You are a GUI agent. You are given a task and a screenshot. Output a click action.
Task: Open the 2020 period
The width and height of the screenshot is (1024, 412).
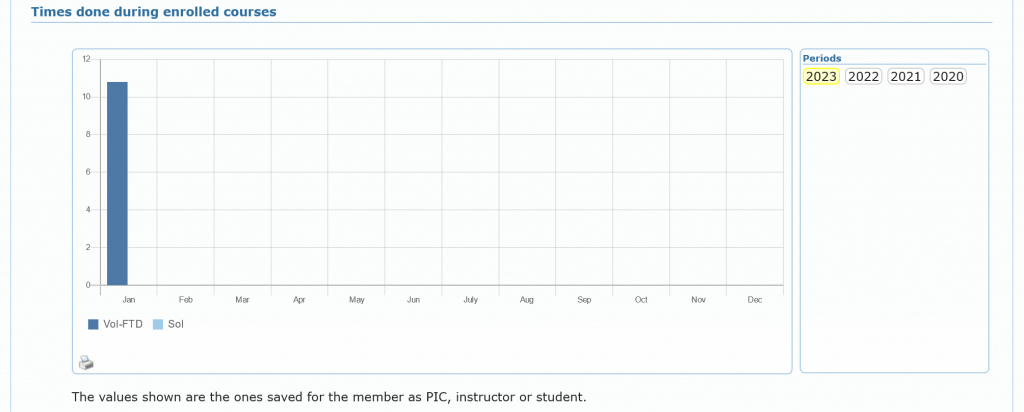click(947, 77)
